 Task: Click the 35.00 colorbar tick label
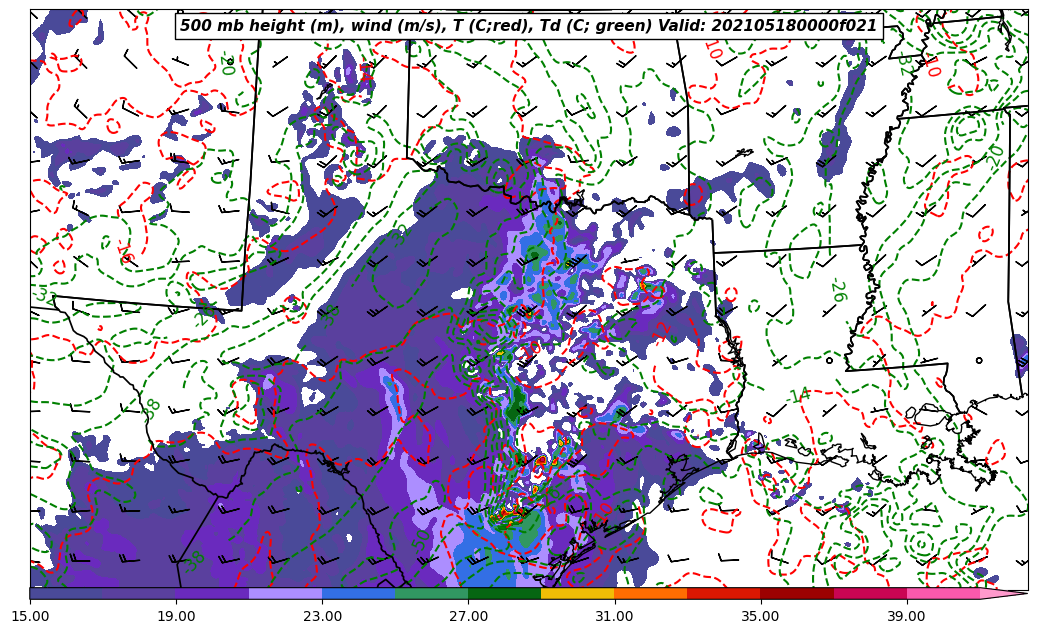coord(760,616)
